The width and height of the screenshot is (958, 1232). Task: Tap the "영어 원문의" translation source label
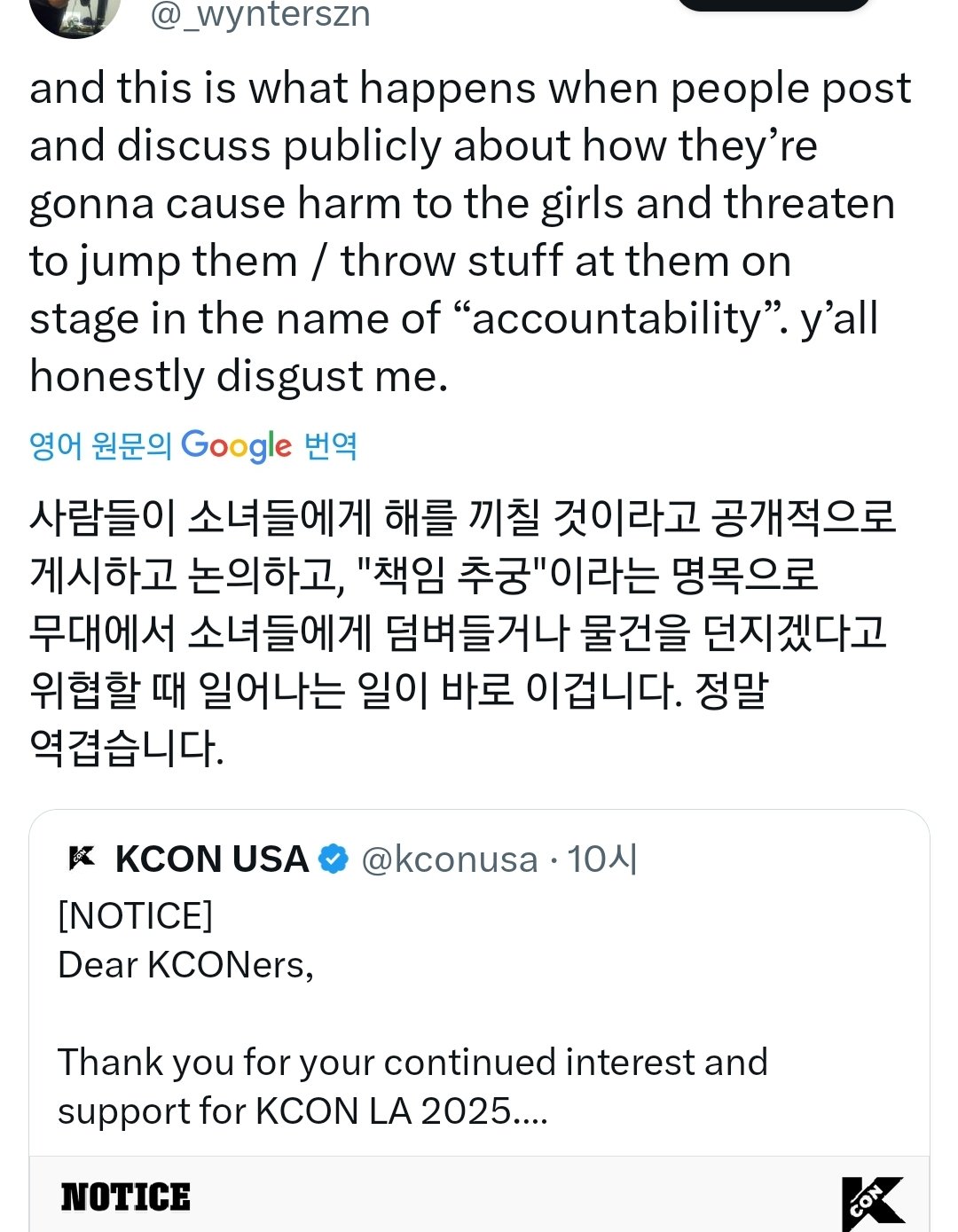100,445
